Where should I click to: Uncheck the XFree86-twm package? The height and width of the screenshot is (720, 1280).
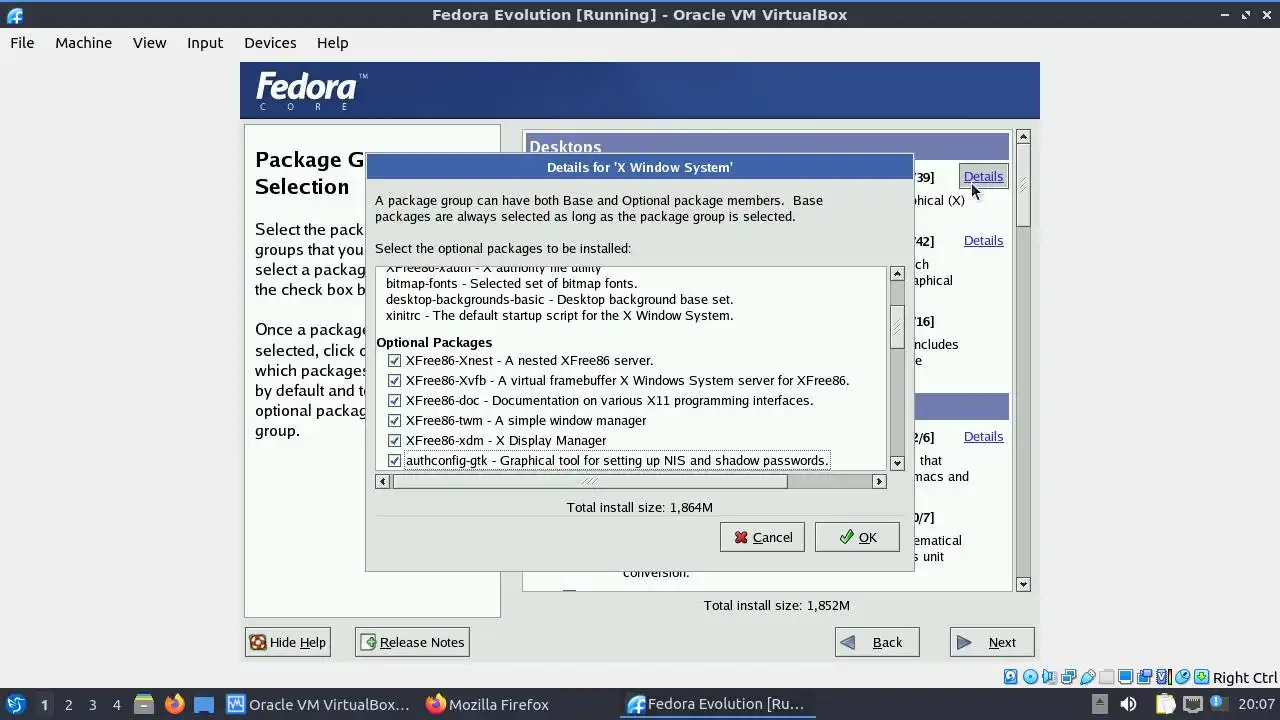pyautogui.click(x=394, y=420)
